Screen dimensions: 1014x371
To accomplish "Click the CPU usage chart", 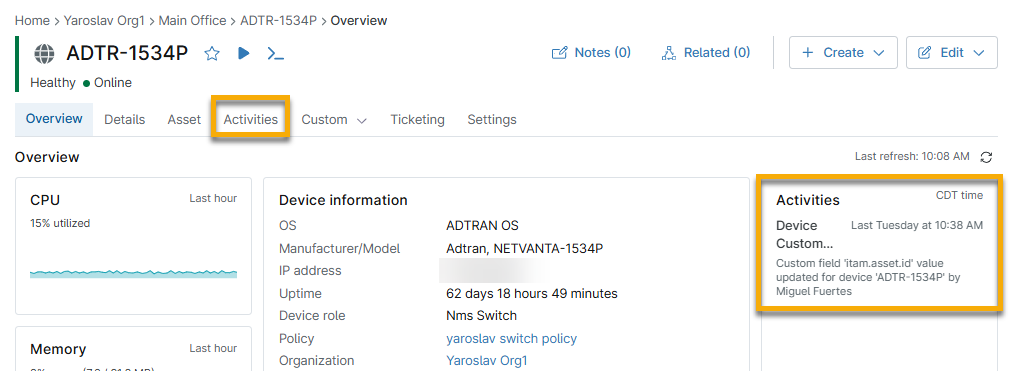I will click(x=133, y=273).
